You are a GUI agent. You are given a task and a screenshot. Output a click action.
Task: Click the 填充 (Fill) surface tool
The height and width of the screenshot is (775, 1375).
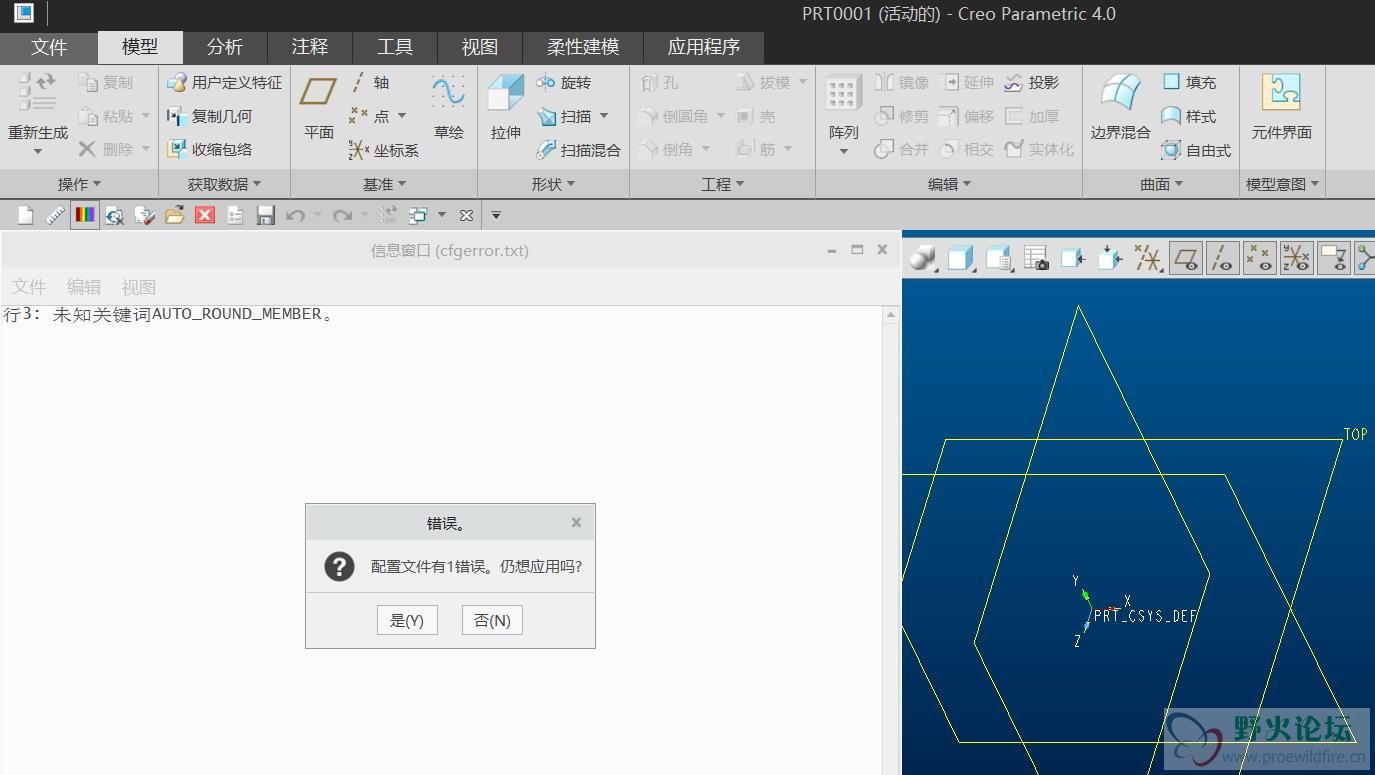[x=1189, y=82]
